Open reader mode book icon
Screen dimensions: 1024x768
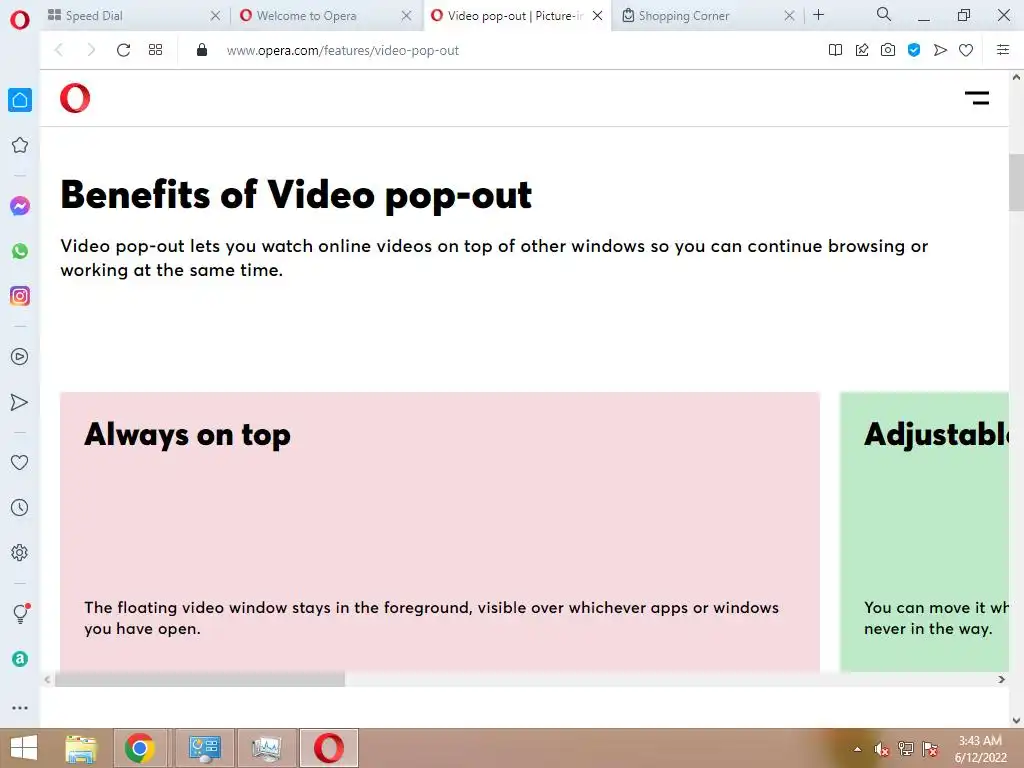click(835, 50)
